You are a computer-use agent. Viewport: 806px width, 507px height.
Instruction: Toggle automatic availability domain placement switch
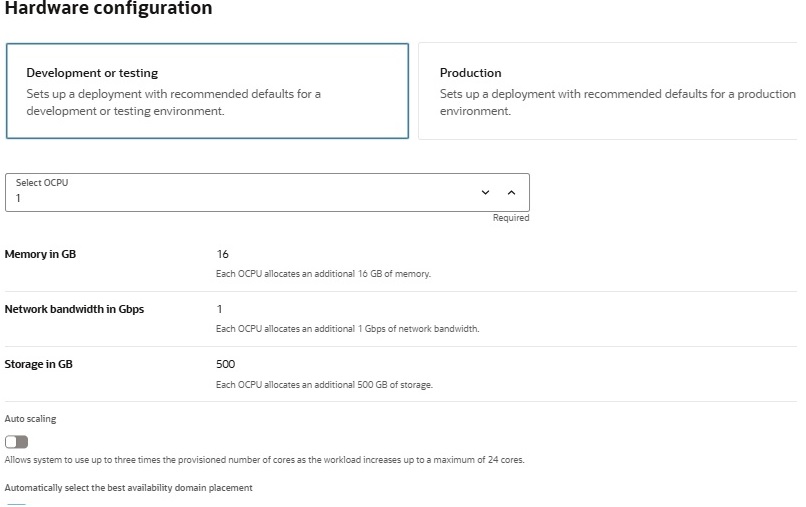coord(16,504)
